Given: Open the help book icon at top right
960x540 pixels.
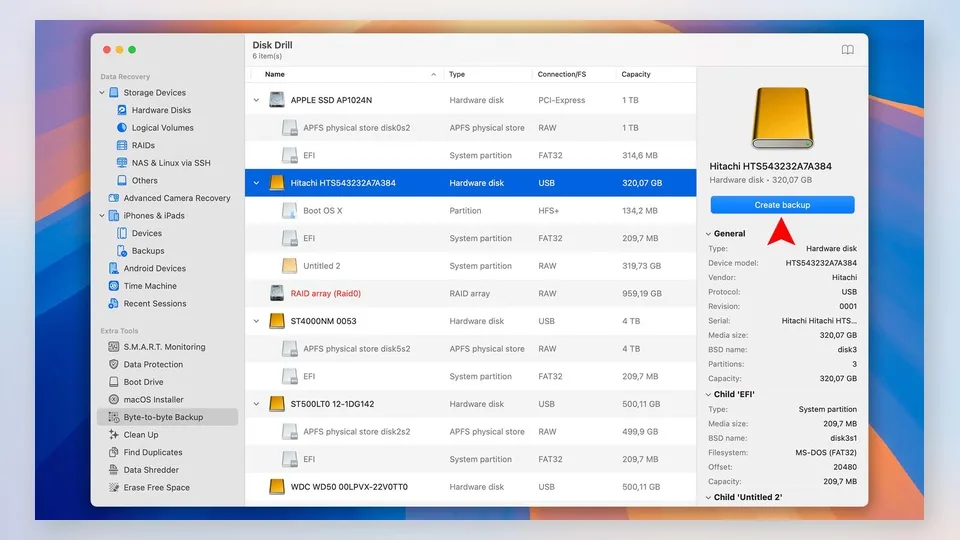Looking at the screenshot, I should tap(847, 50).
